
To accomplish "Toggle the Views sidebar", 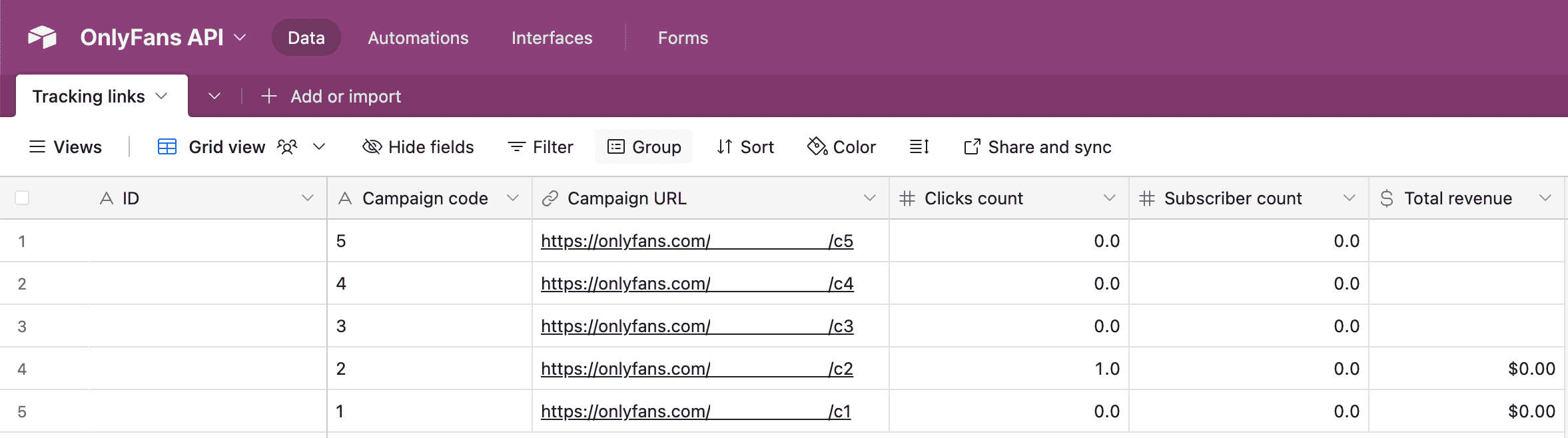I will point(65,146).
